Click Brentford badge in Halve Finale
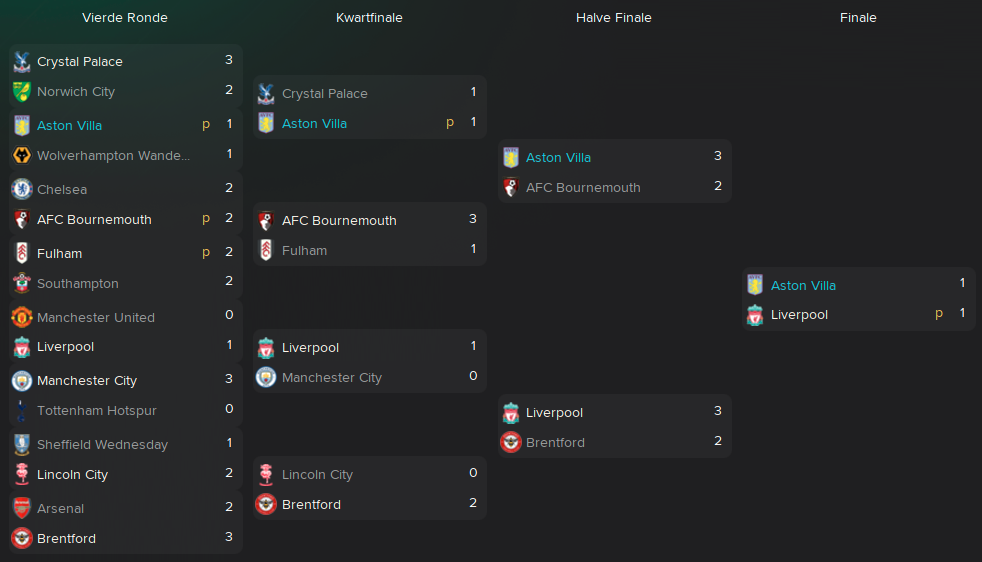Viewport: 982px width, 562px height. (x=511, y=442)
